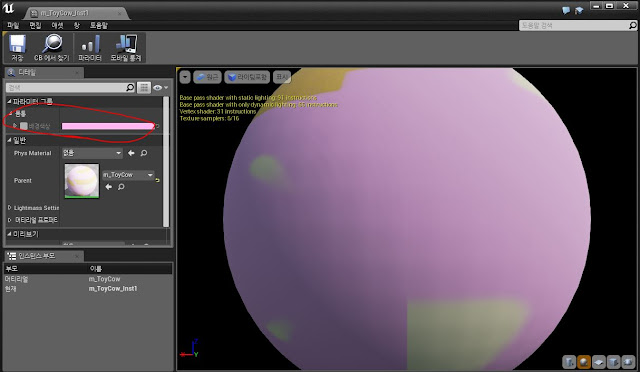Select the plane preview shape icon

(x=599, y=362)
